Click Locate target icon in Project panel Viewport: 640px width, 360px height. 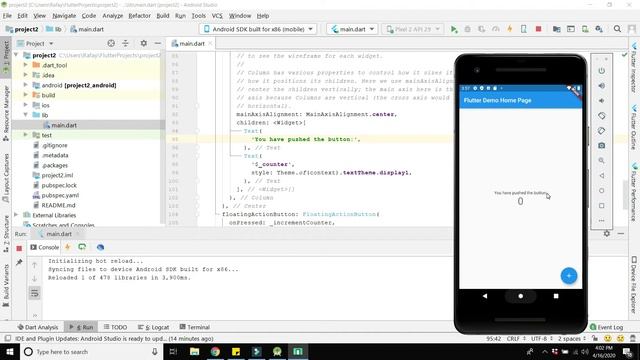(x=111, y=43)
